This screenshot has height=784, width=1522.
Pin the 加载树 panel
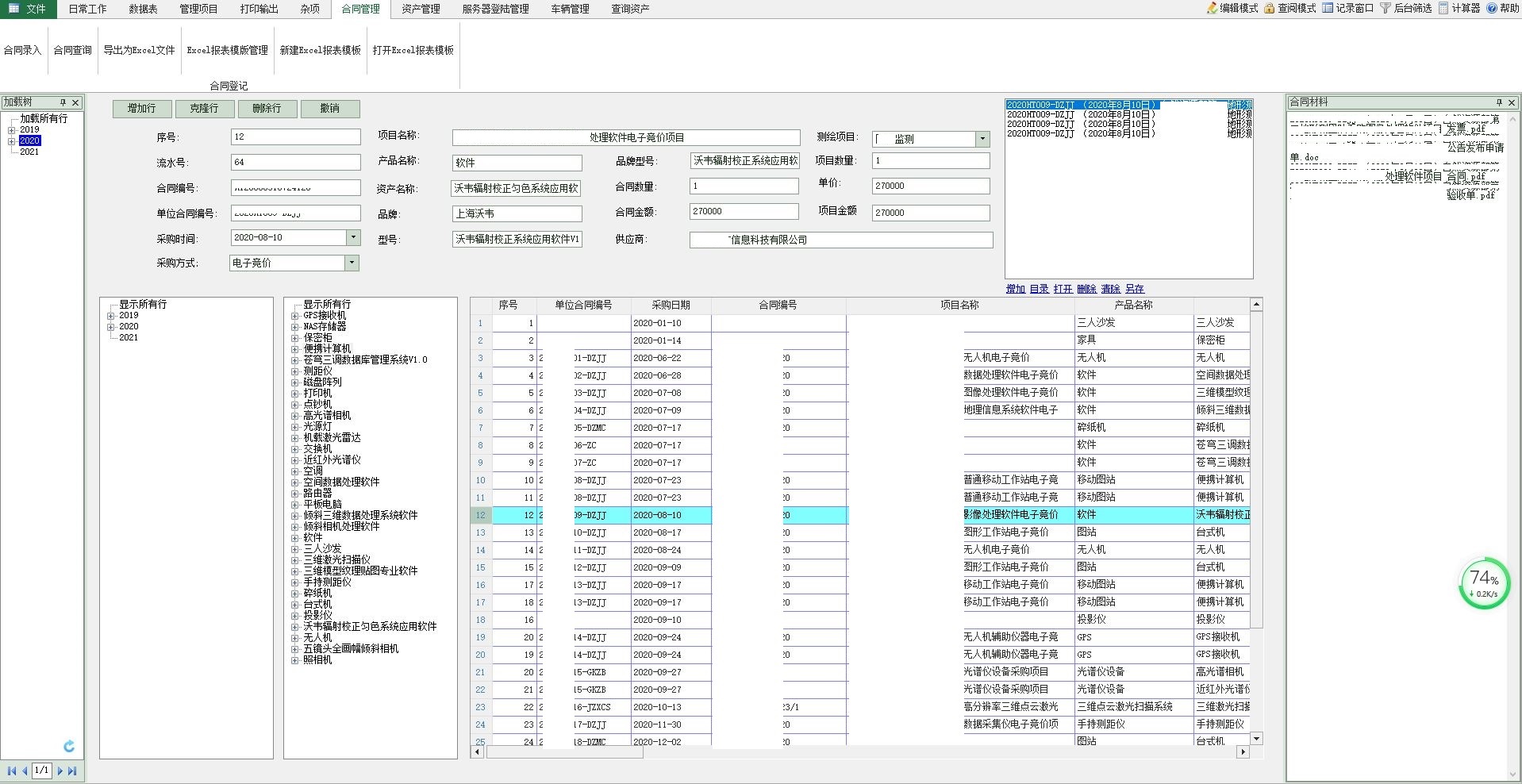[63, 102]
